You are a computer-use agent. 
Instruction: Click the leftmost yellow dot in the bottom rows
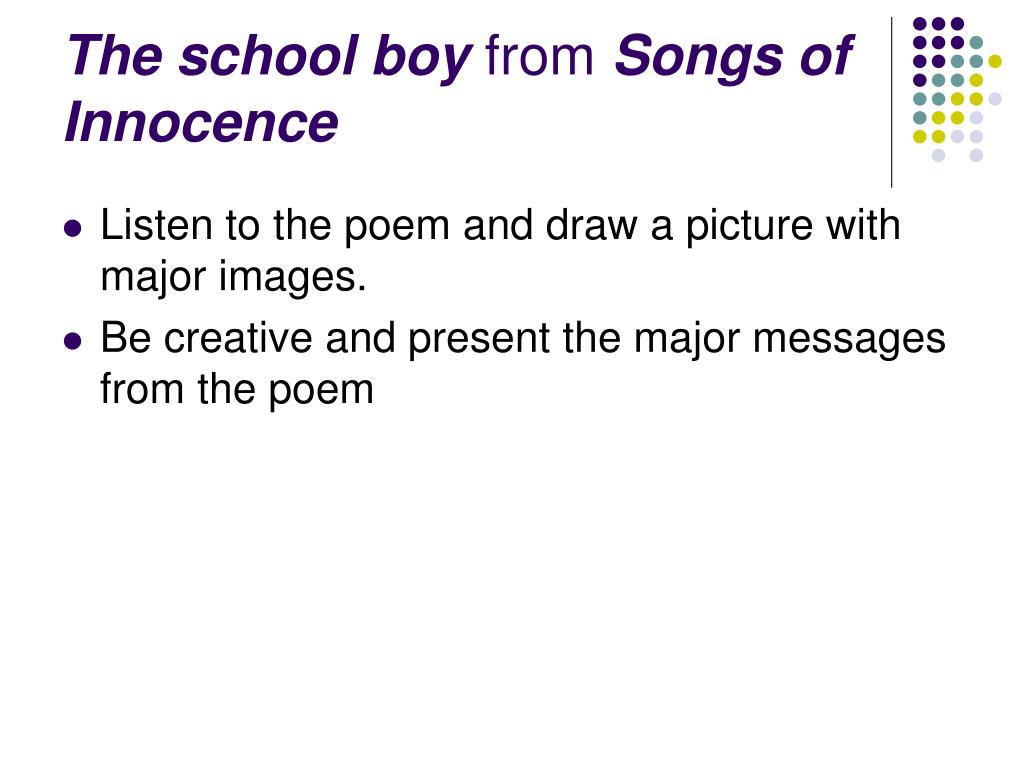[x=920, y=136]
